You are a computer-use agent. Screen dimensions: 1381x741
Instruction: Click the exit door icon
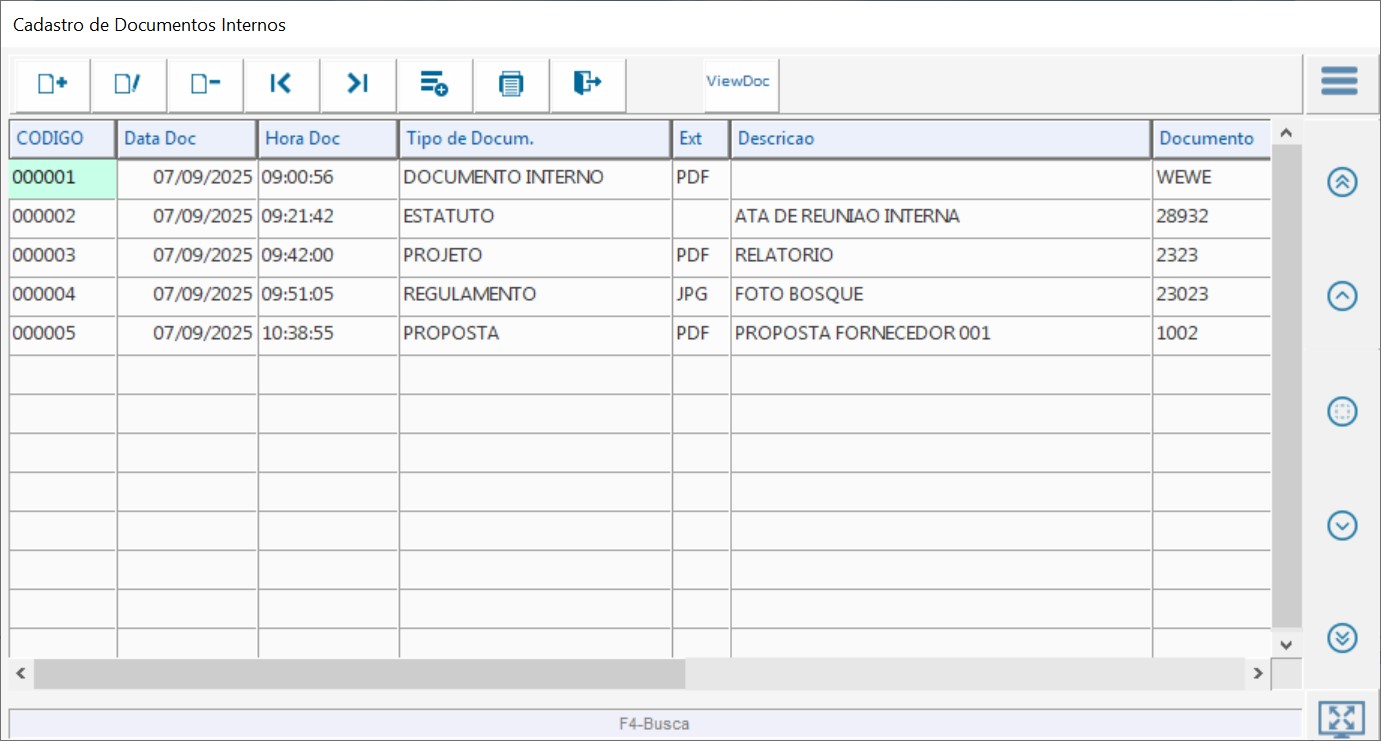[x=587, y=85]
